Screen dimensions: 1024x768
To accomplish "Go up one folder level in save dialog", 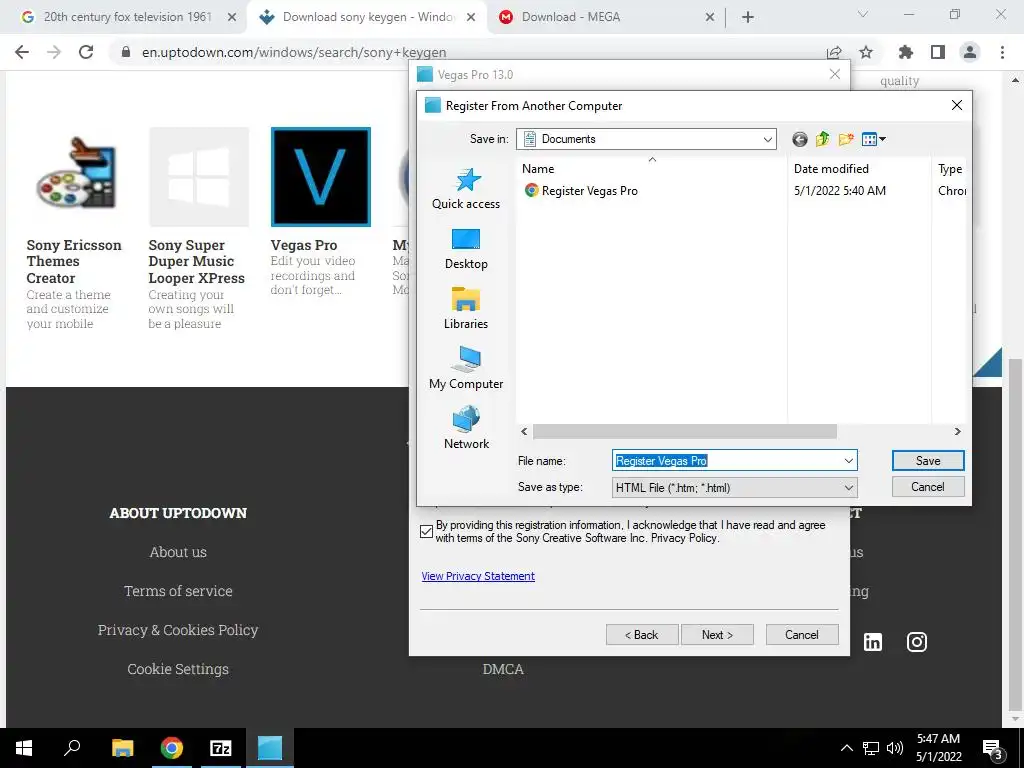I will coord(822,139).
